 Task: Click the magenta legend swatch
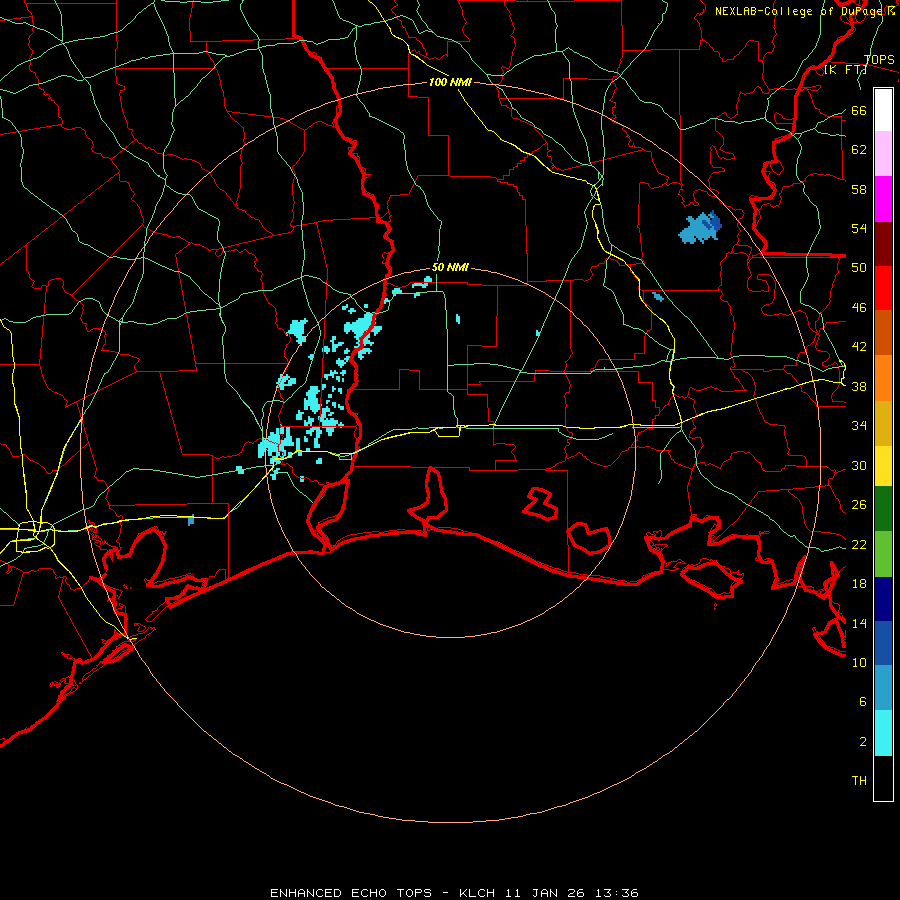click(883, 199)
